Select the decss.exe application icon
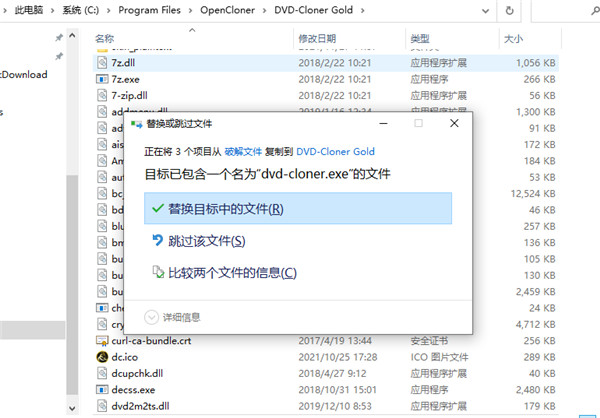This screenshot has height=418, width=600. (102, 390)
